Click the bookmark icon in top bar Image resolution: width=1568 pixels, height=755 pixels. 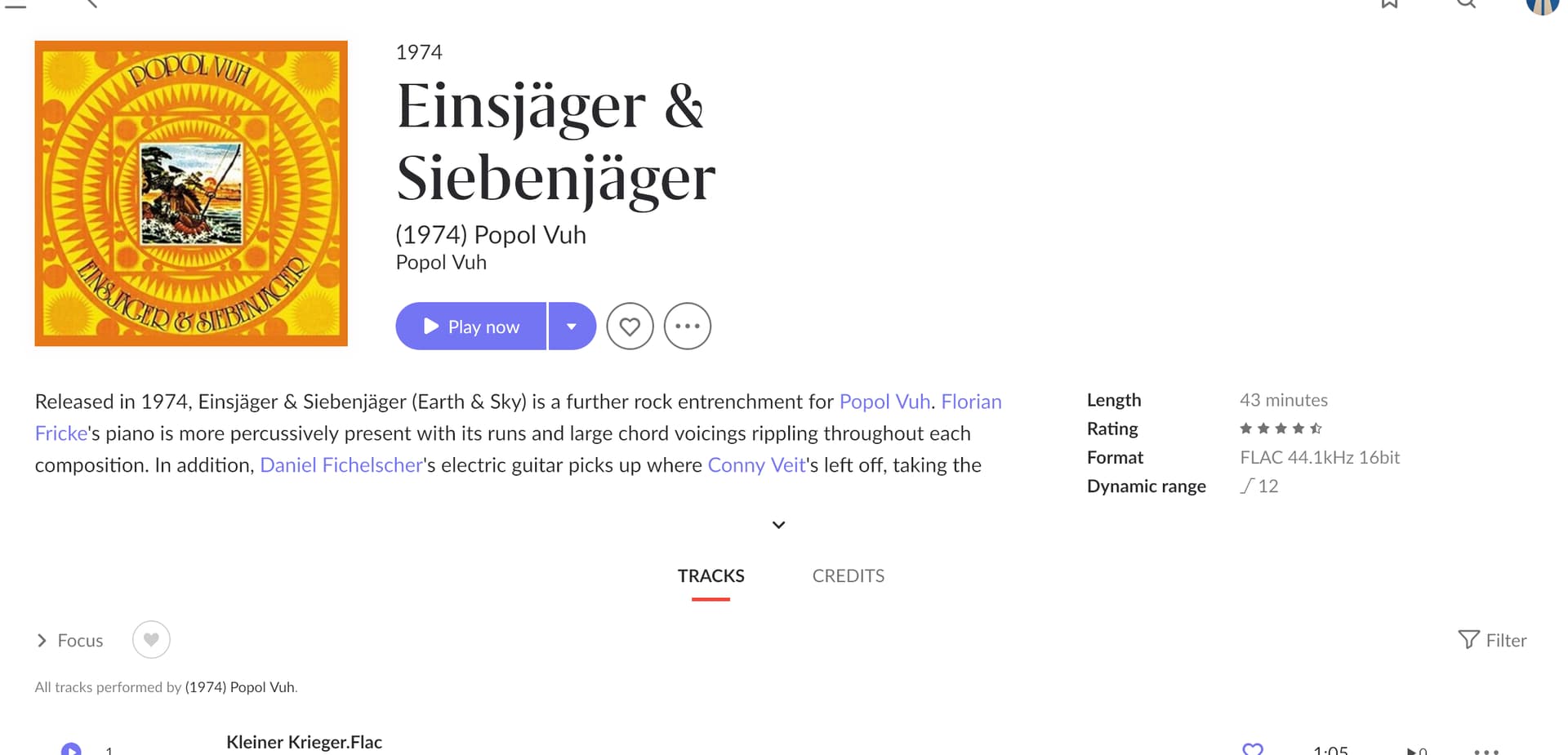[1390, 3]
